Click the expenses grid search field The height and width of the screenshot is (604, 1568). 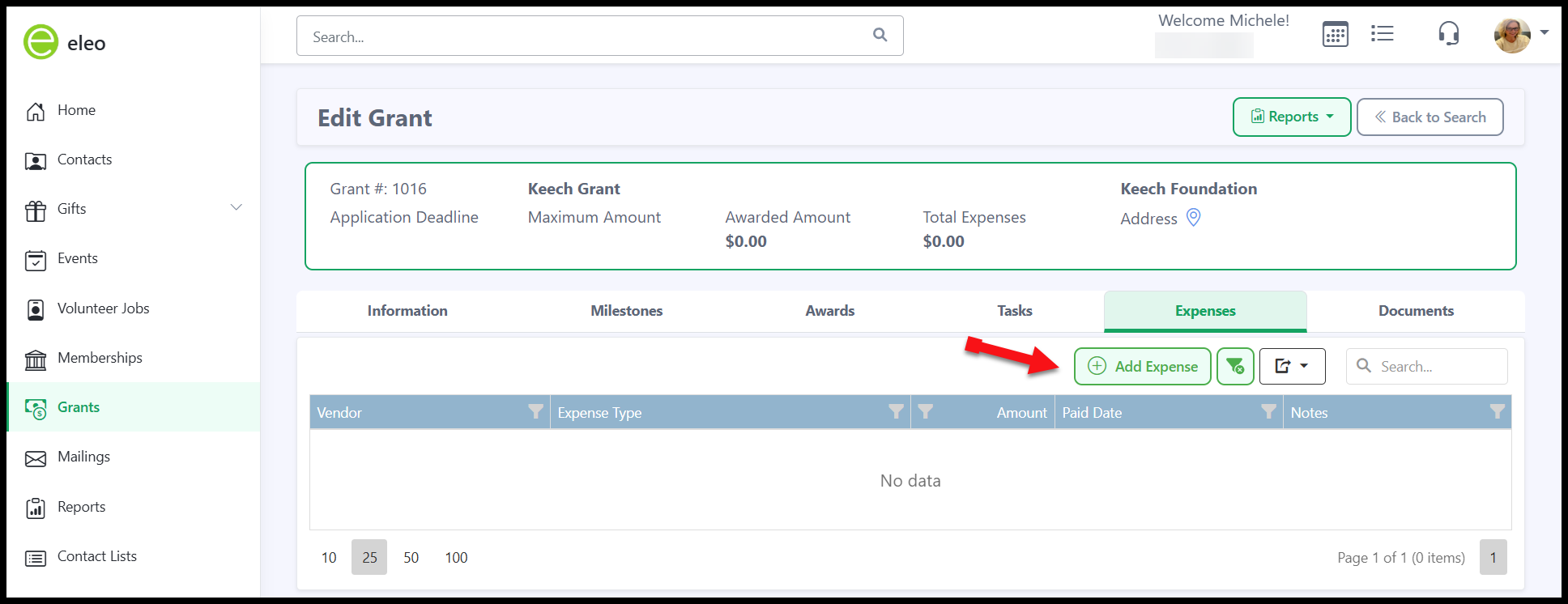pos(1427,366)
